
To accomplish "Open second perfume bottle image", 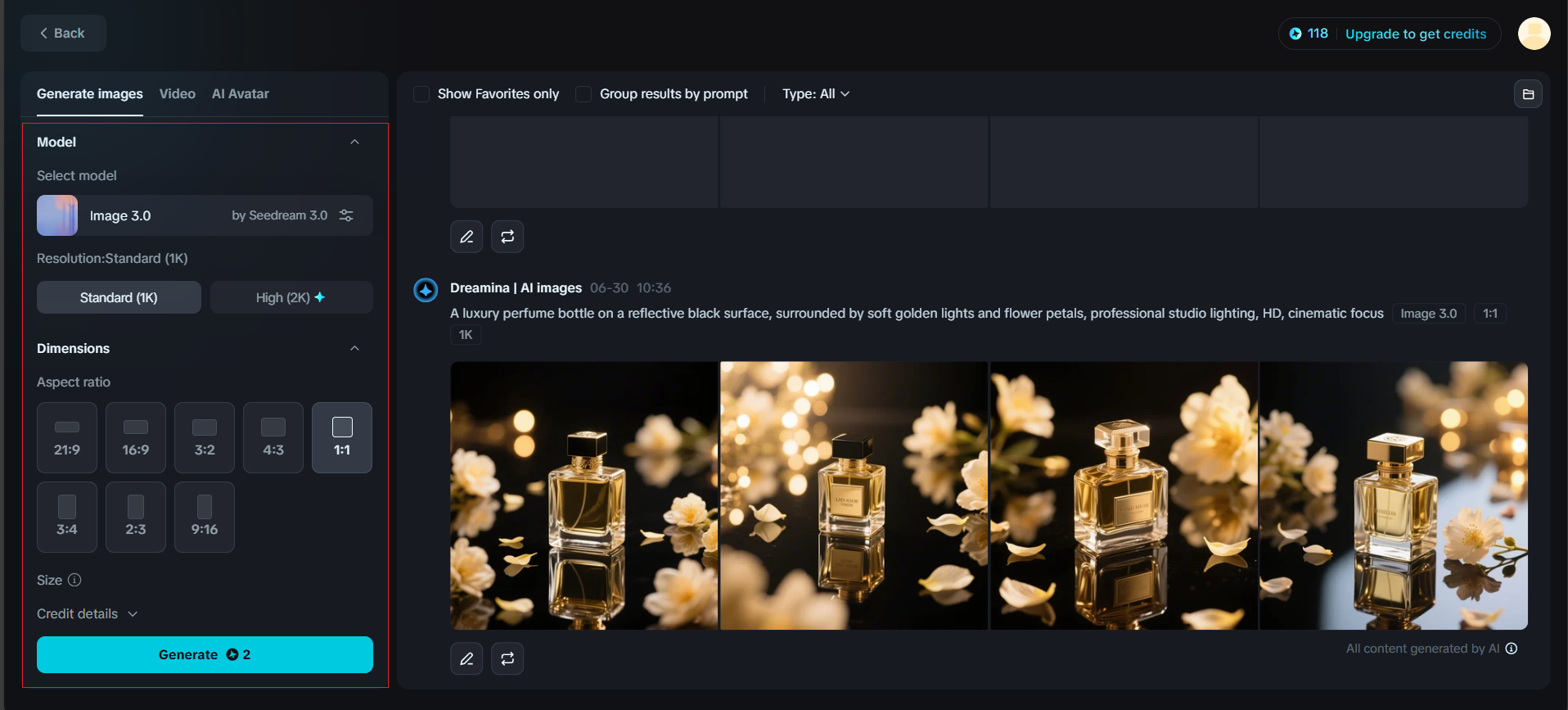I will [x=854, y=495].
